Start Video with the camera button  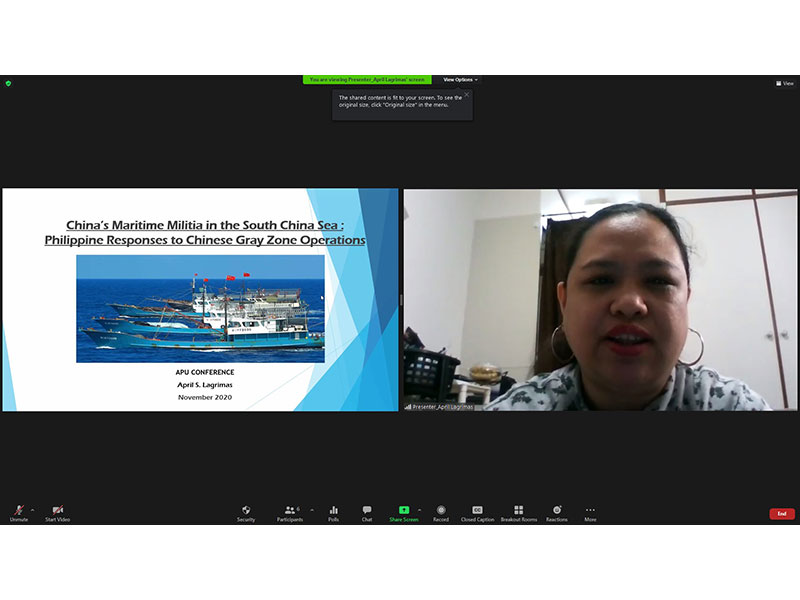tap(57, 512)
